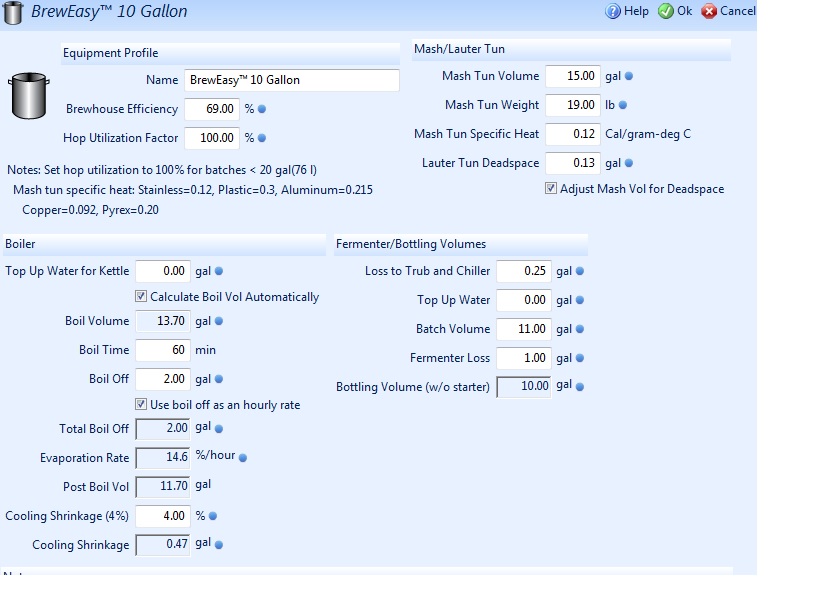Click blue dot beside Top Up Water for Kettle
The image size is (820, 613).
pyautogui.click(x=219, y=271)
